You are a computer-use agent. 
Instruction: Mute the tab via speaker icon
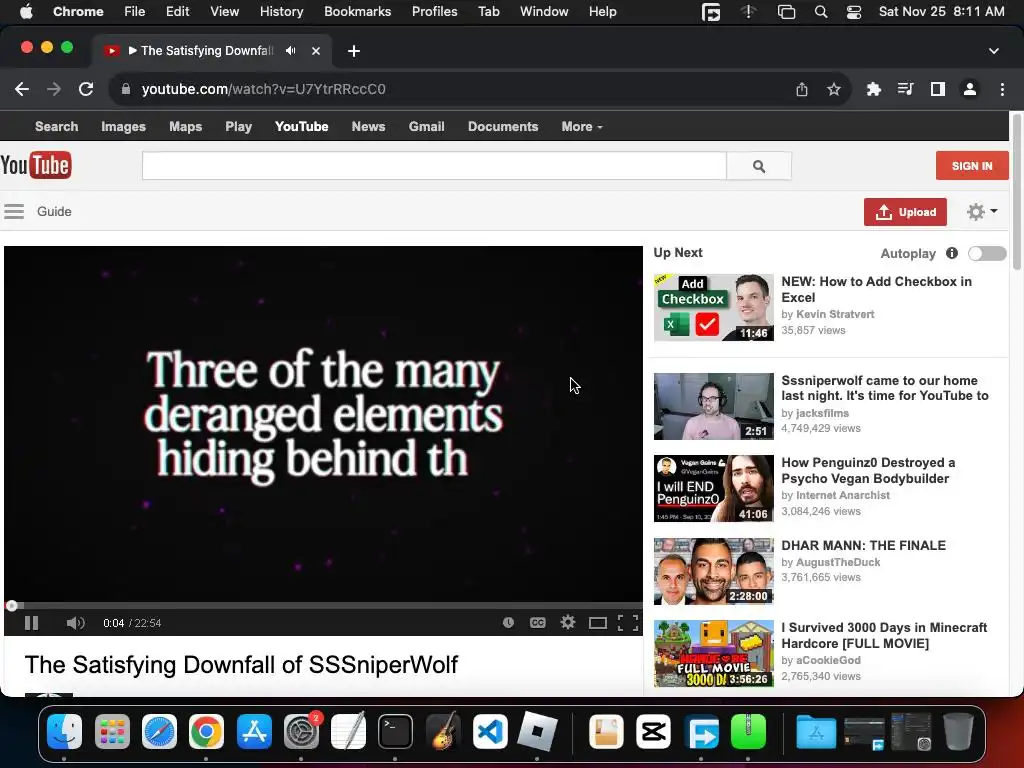coord(291,50)
